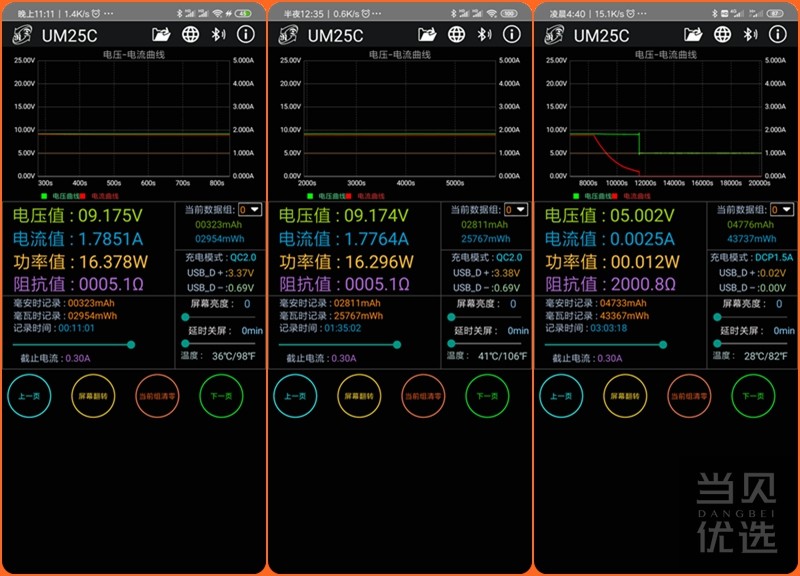Open the folder icon in the 4:40 screen
Viewport: 800px width, 576px height.
pos(693,35)
